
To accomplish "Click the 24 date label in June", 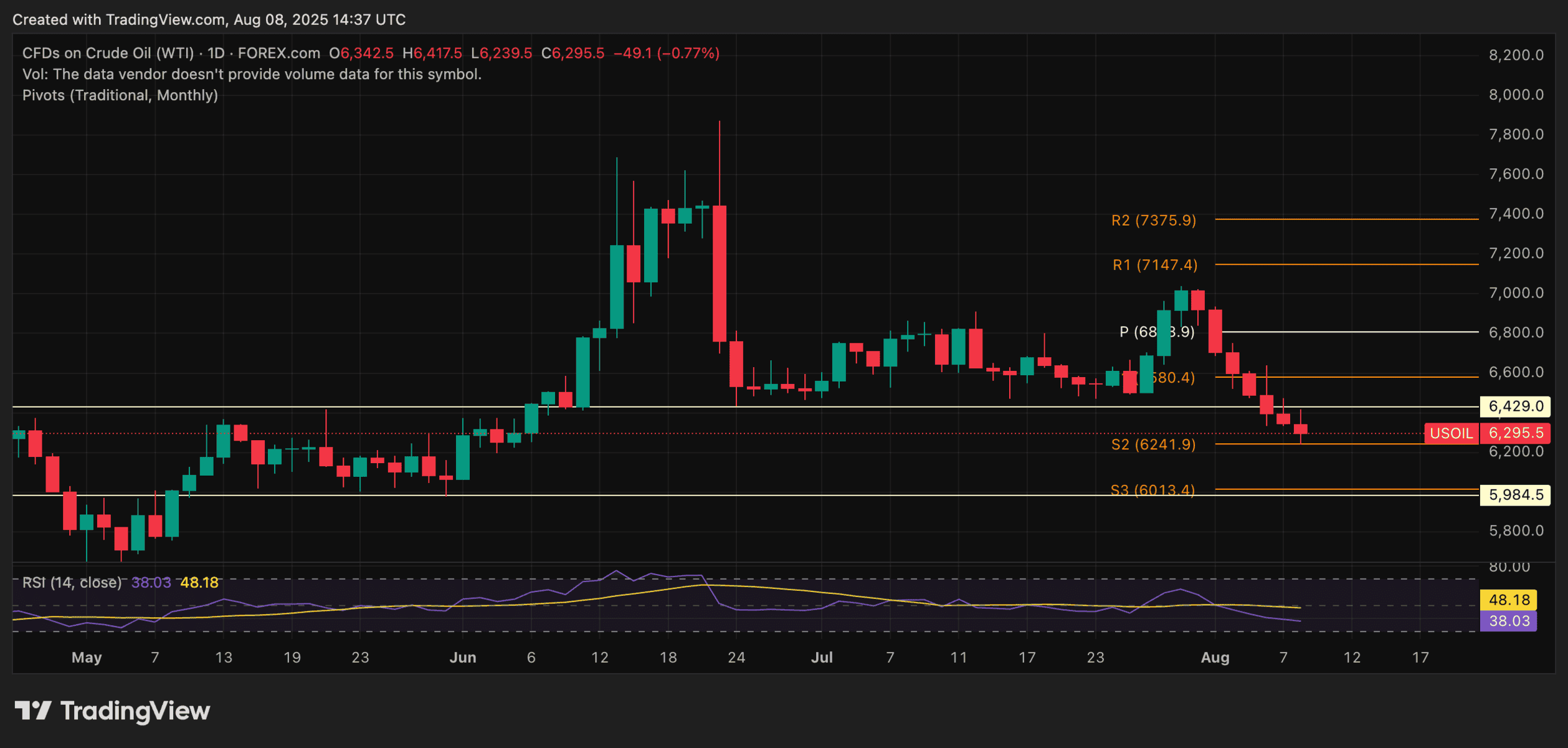I will point(736,658).
